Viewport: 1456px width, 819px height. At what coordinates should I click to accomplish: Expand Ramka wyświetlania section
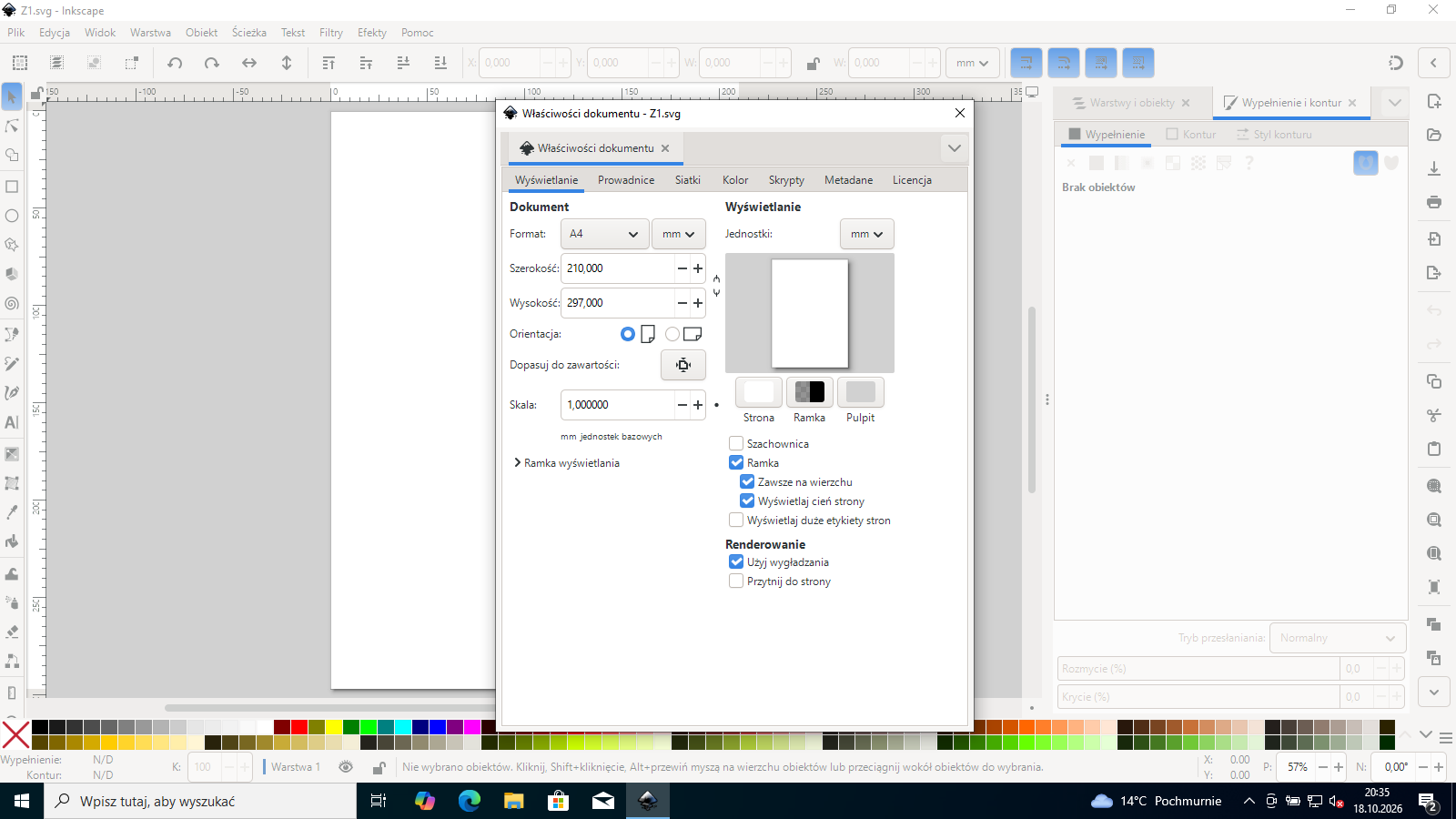(566, 463)
